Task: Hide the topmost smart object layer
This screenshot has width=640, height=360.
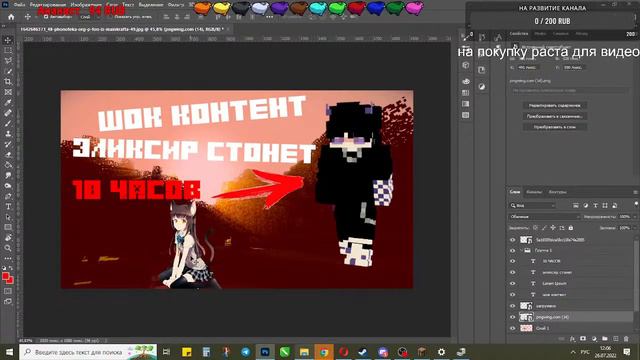Action: pos(513,240)
